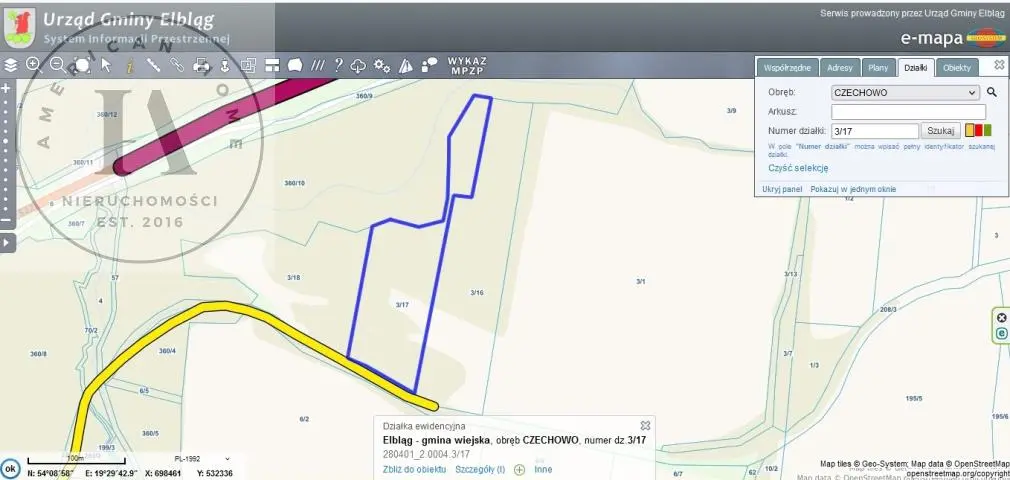1010x480 pixels.
Task: Close the Działka ewidencyjna info popup
Action: [645, 425]
